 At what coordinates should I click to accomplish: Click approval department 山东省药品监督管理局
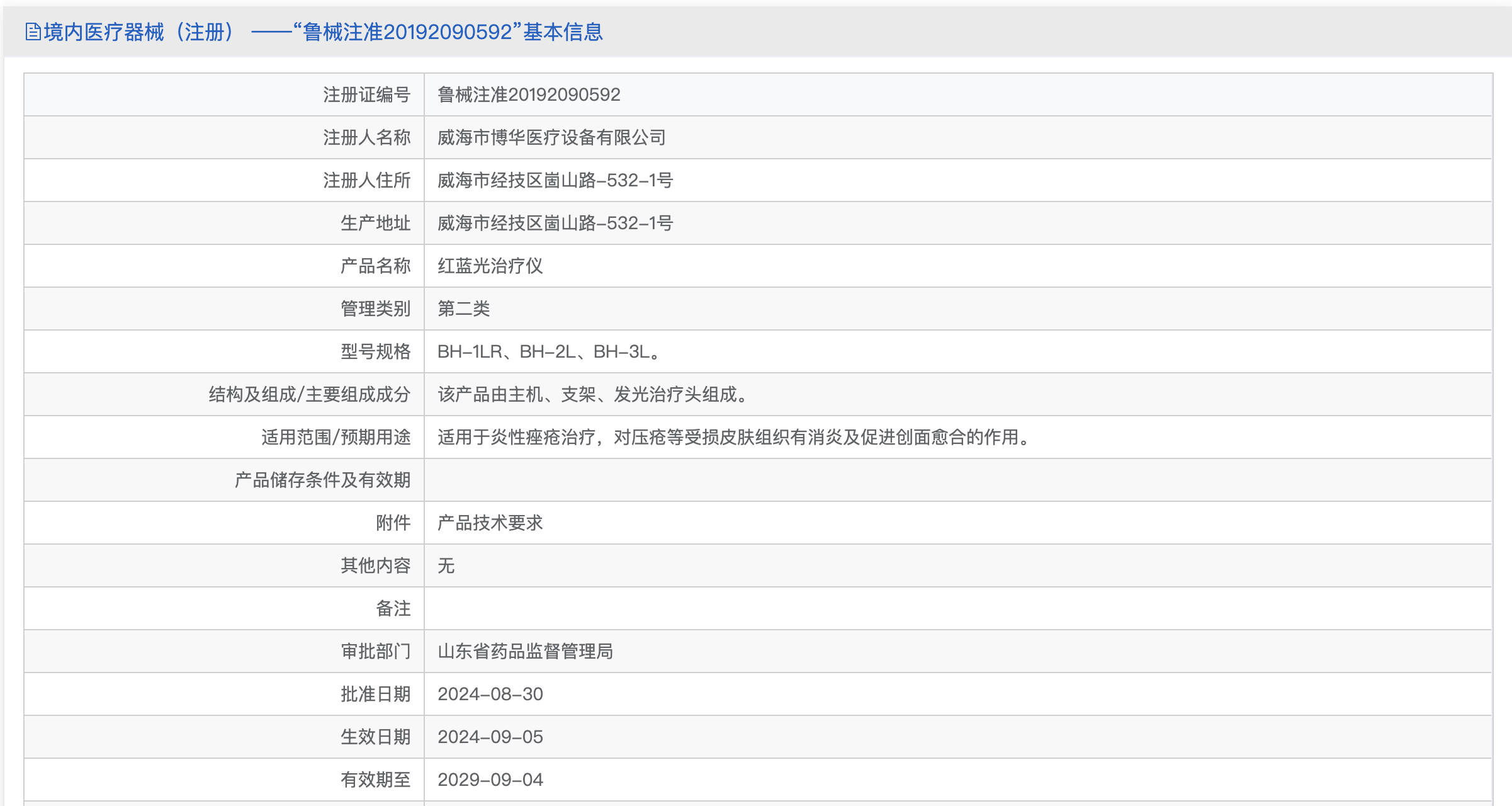pyautogui.click(x=525, y=651)
